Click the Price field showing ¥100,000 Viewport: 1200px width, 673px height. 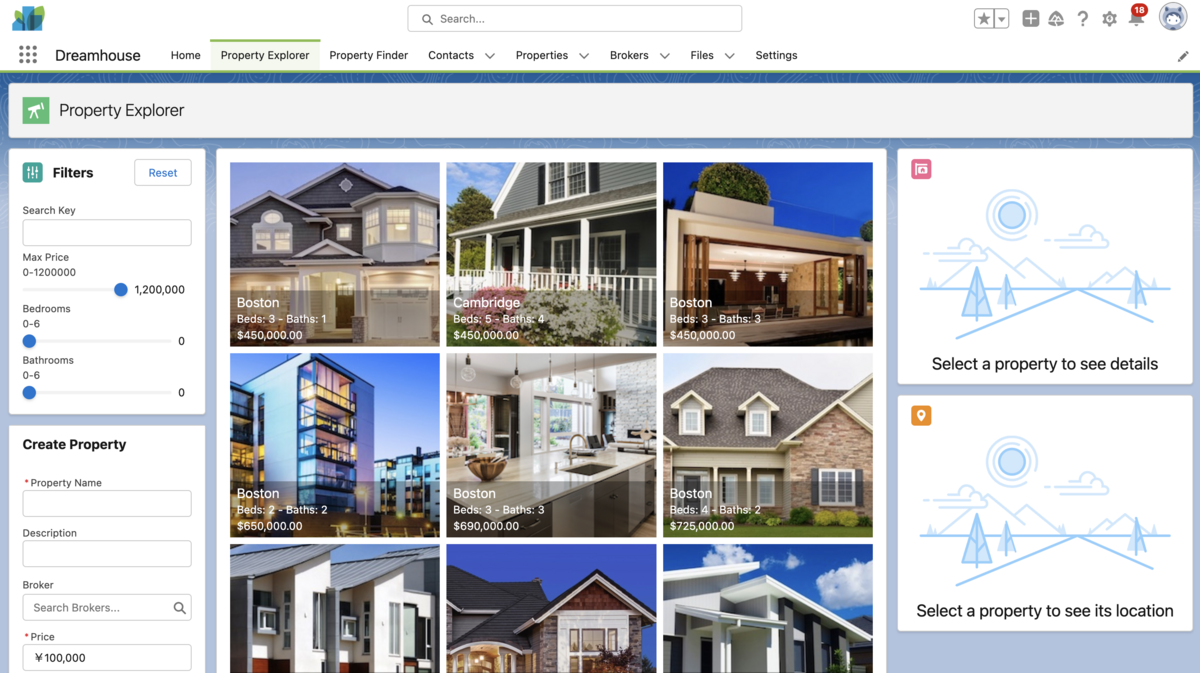click(107, 658)
